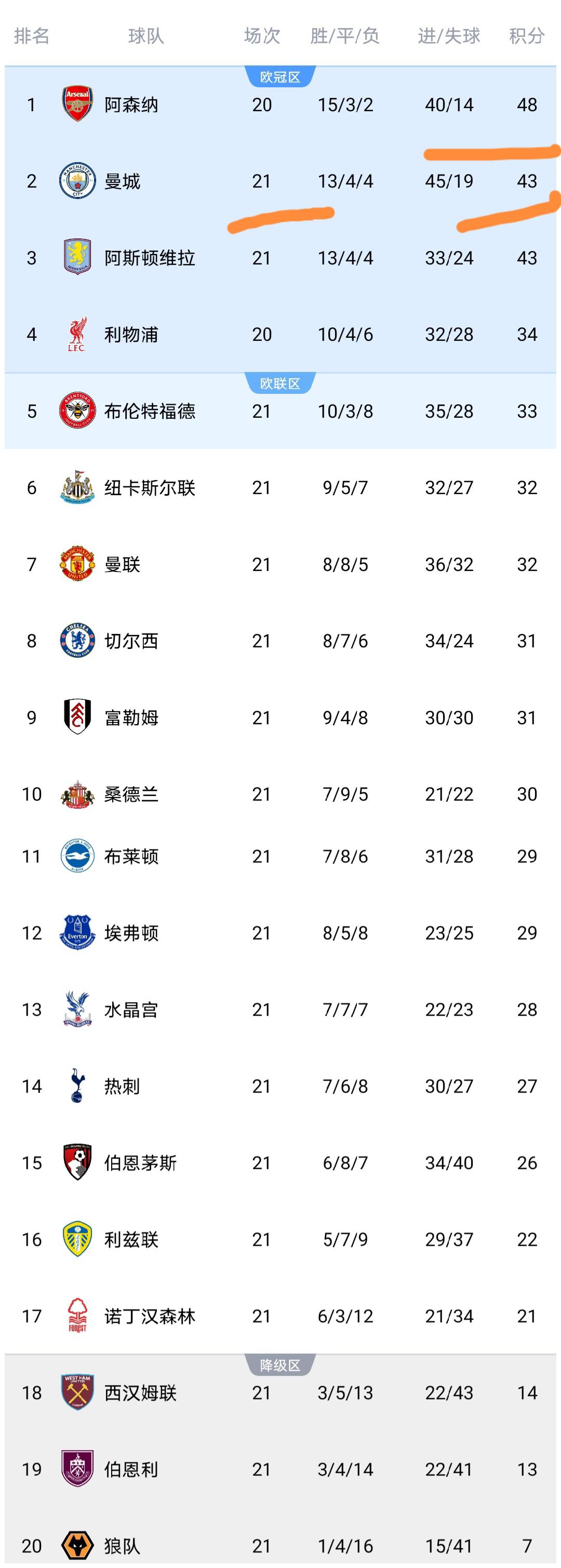The height and width of the screenshot is (1568, 561).
Task: Click the Arsenal club crest icon
Action: [77, 104]
